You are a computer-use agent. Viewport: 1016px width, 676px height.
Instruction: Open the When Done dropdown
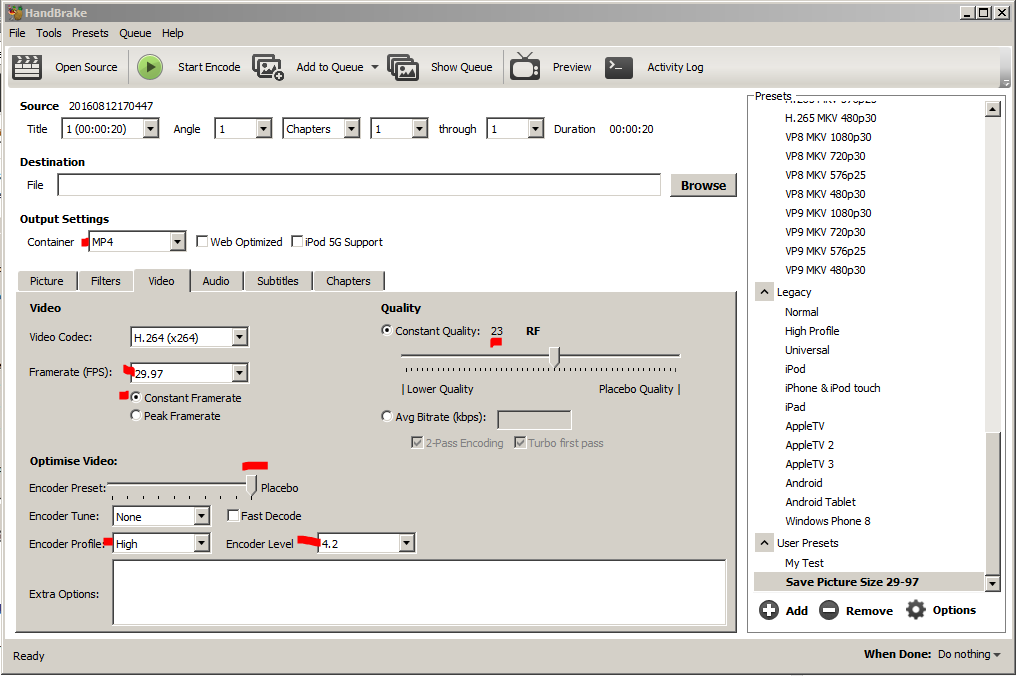coord(969,655)
